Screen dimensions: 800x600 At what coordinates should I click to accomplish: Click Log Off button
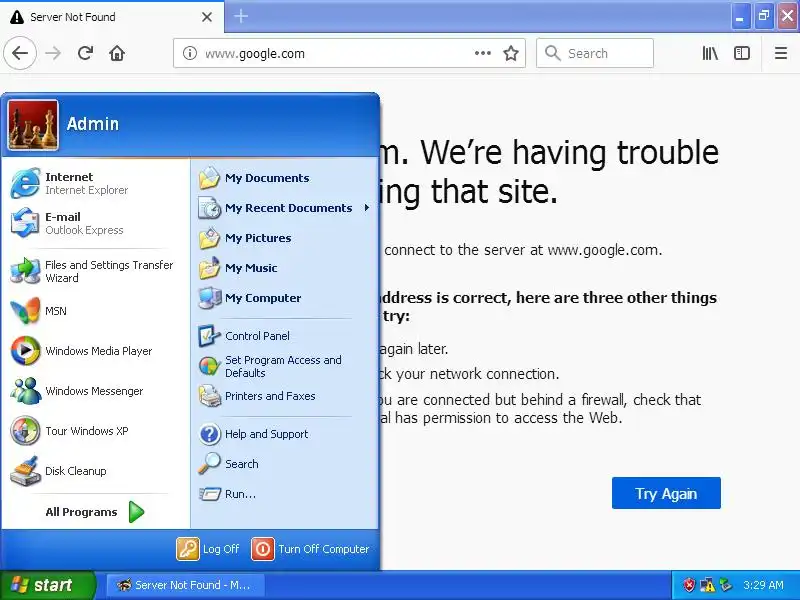208,549
